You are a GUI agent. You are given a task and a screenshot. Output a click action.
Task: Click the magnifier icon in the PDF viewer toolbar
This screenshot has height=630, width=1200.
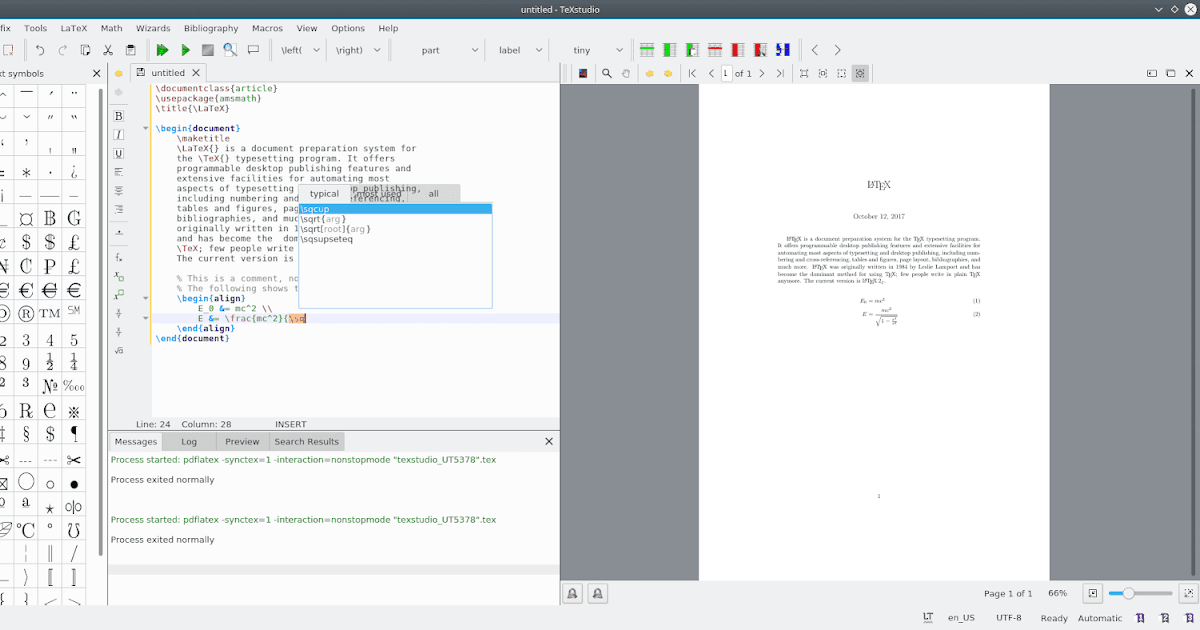[x=606, y=73]
